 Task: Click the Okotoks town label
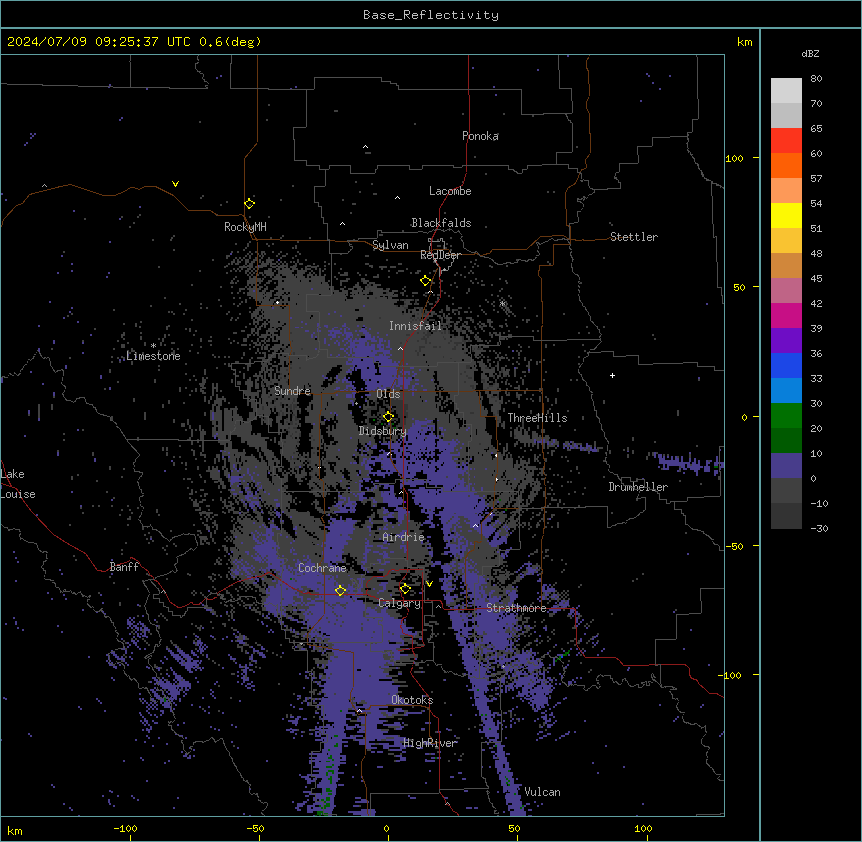coord(412,700)
